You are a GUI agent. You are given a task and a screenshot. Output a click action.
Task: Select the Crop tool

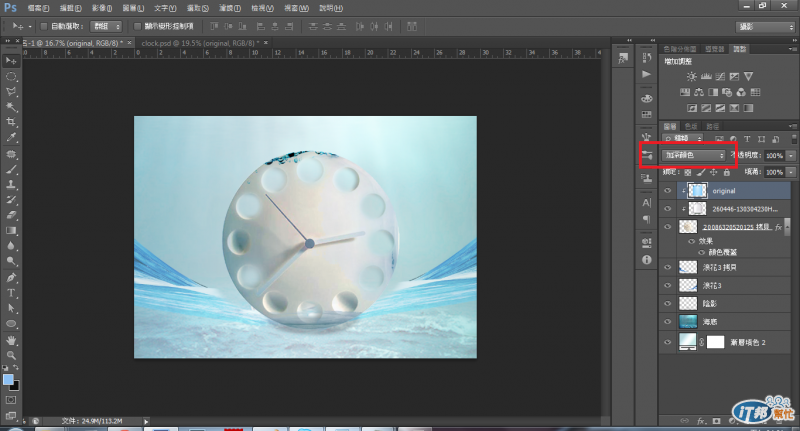tap(11, 121)
